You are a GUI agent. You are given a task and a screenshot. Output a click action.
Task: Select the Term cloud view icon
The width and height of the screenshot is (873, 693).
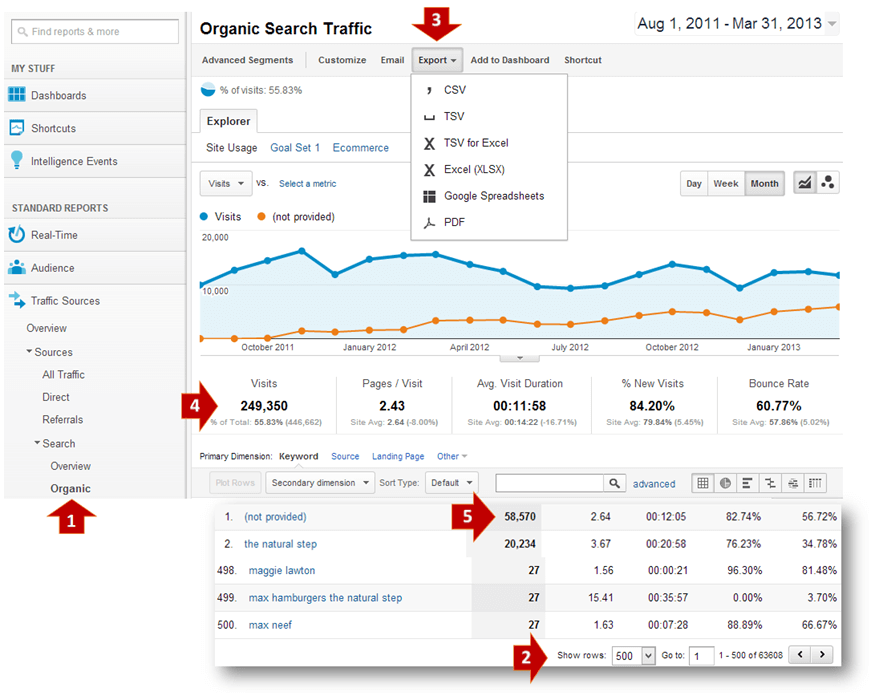(793, 483)
